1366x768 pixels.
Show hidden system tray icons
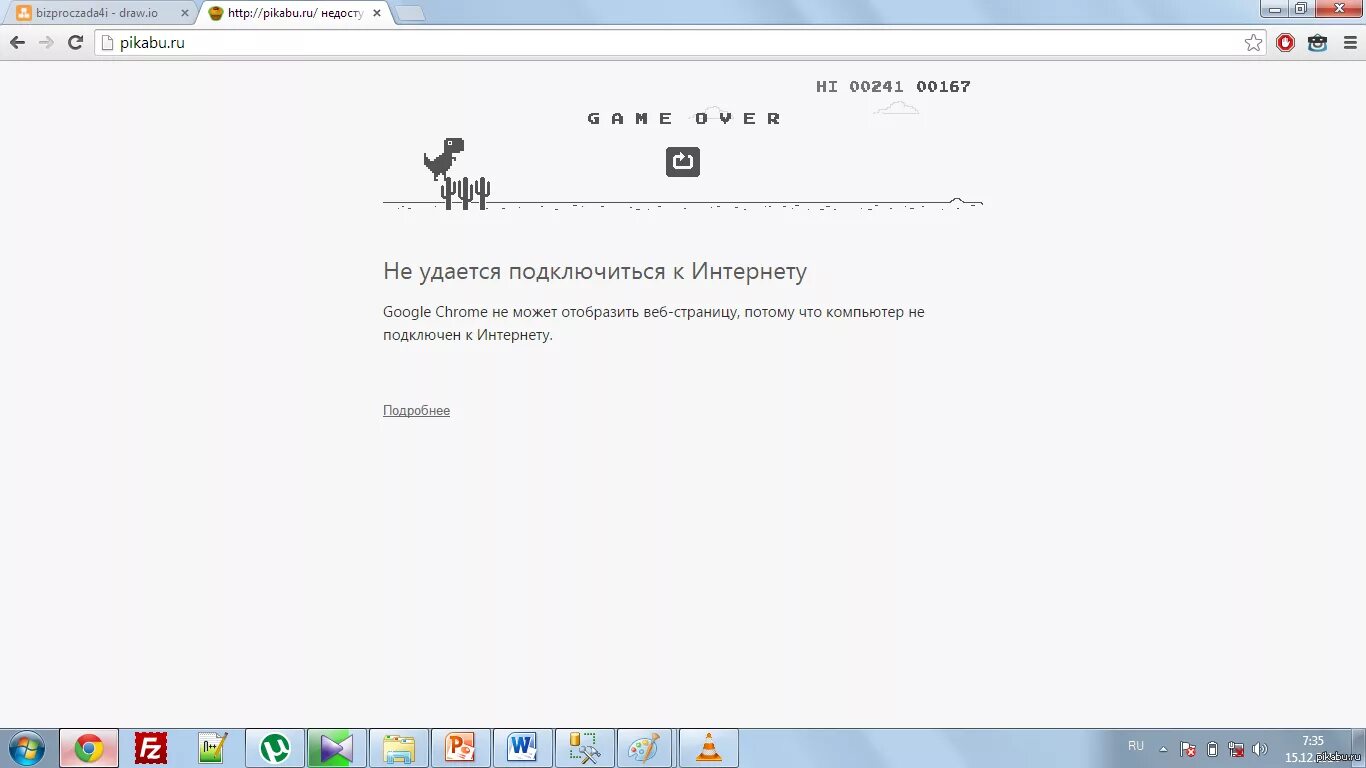pyautogui.click(x=1163, y=748)
